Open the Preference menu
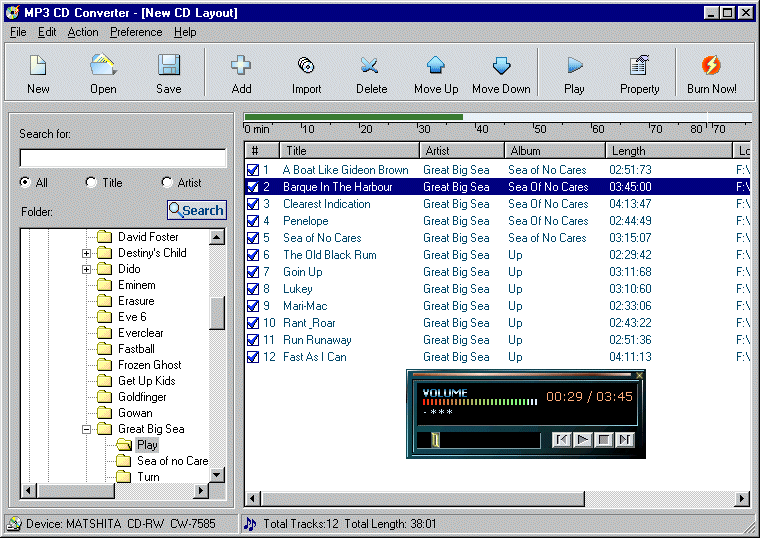The image size is (760, 538). tap(136, 32)
